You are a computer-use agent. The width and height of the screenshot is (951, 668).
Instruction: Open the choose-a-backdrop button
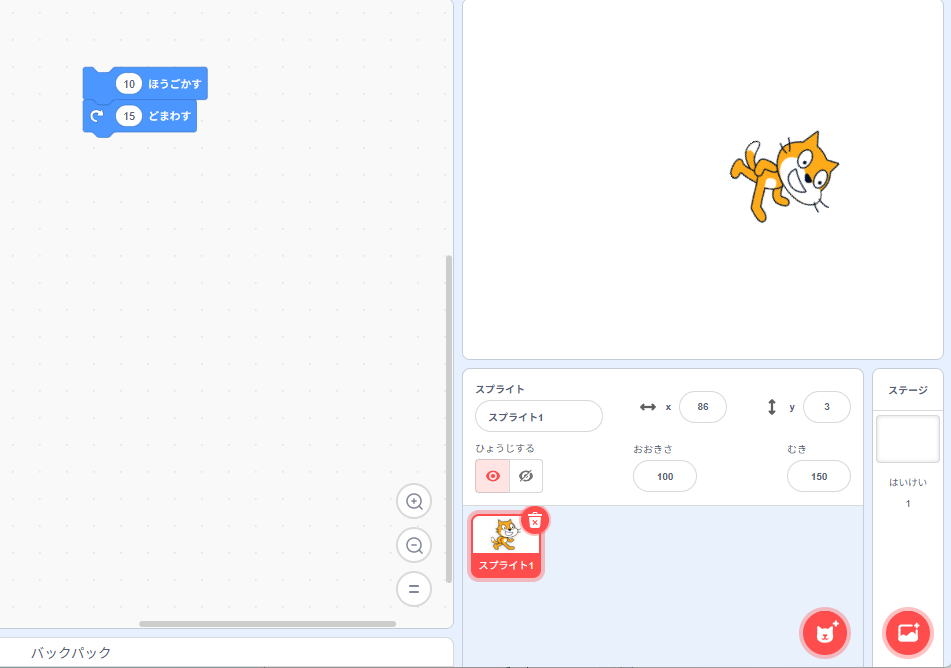point(908,633)
